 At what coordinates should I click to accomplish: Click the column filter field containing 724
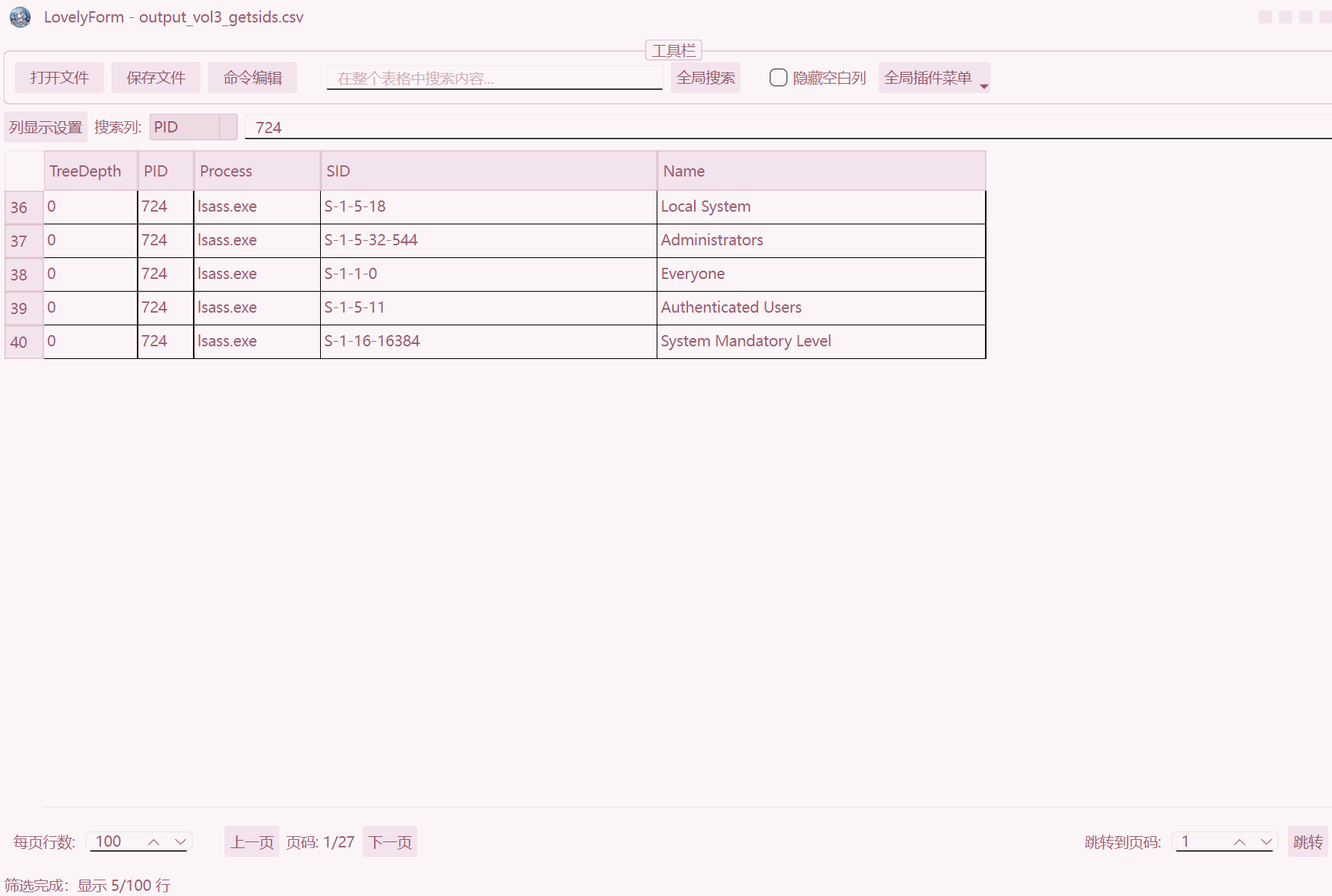pos(785,127)
